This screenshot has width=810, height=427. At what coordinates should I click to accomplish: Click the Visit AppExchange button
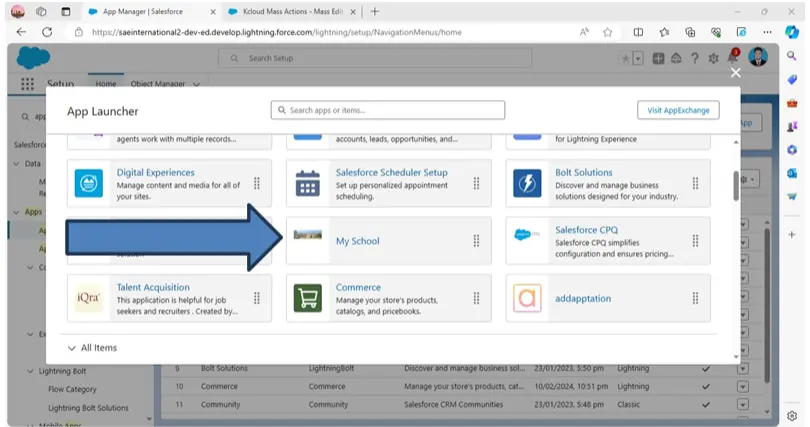point(677,110)
